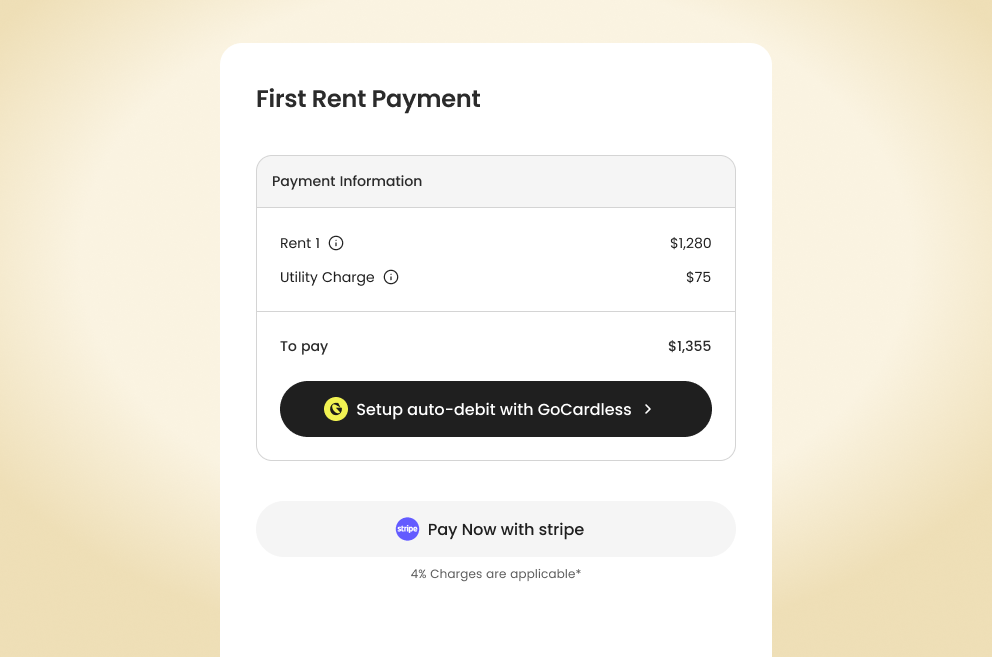992x657 pixels.
Task: Select the Payment Information header bar
Action: tap(496, 182)
